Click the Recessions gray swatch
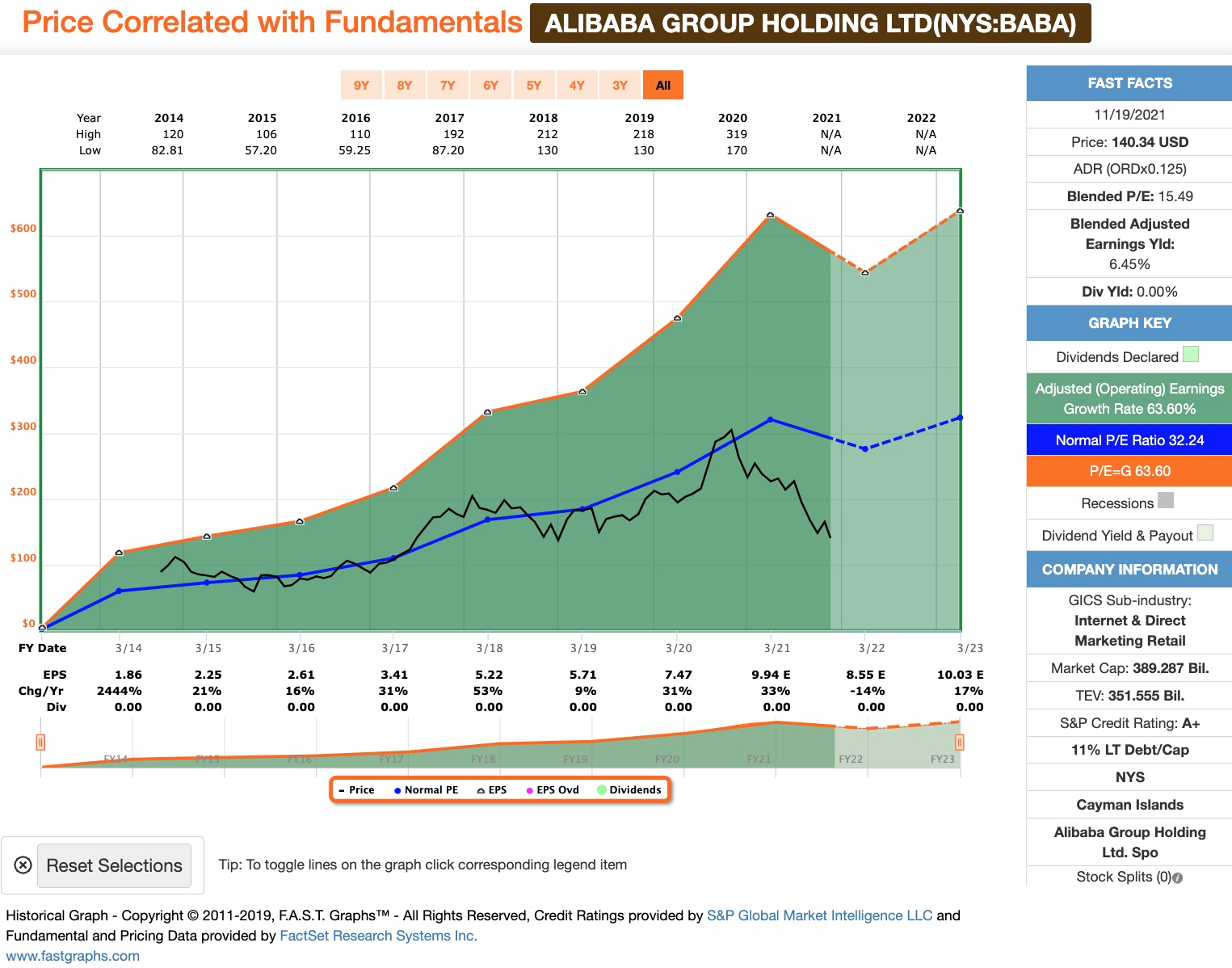 pos(1166,500)
